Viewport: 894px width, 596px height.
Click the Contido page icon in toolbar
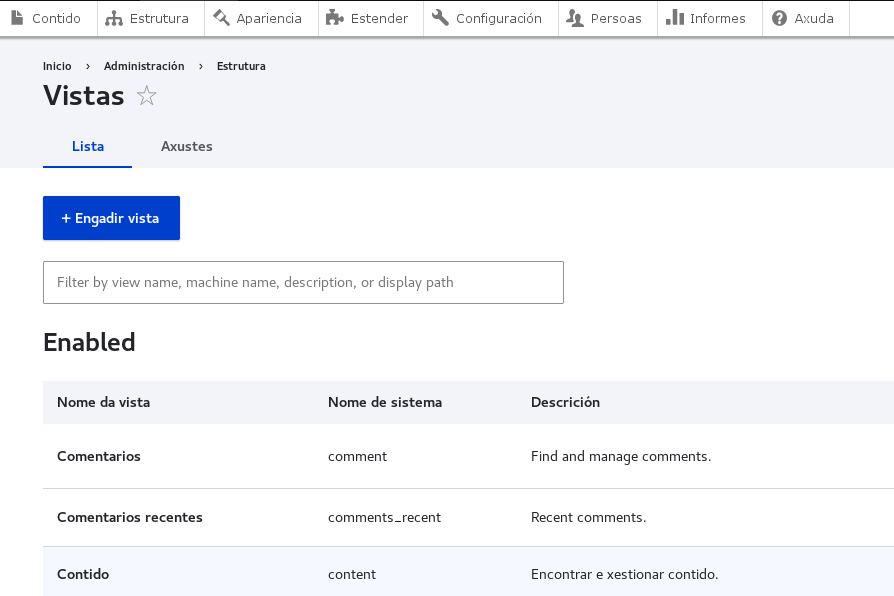pos(17,18)
